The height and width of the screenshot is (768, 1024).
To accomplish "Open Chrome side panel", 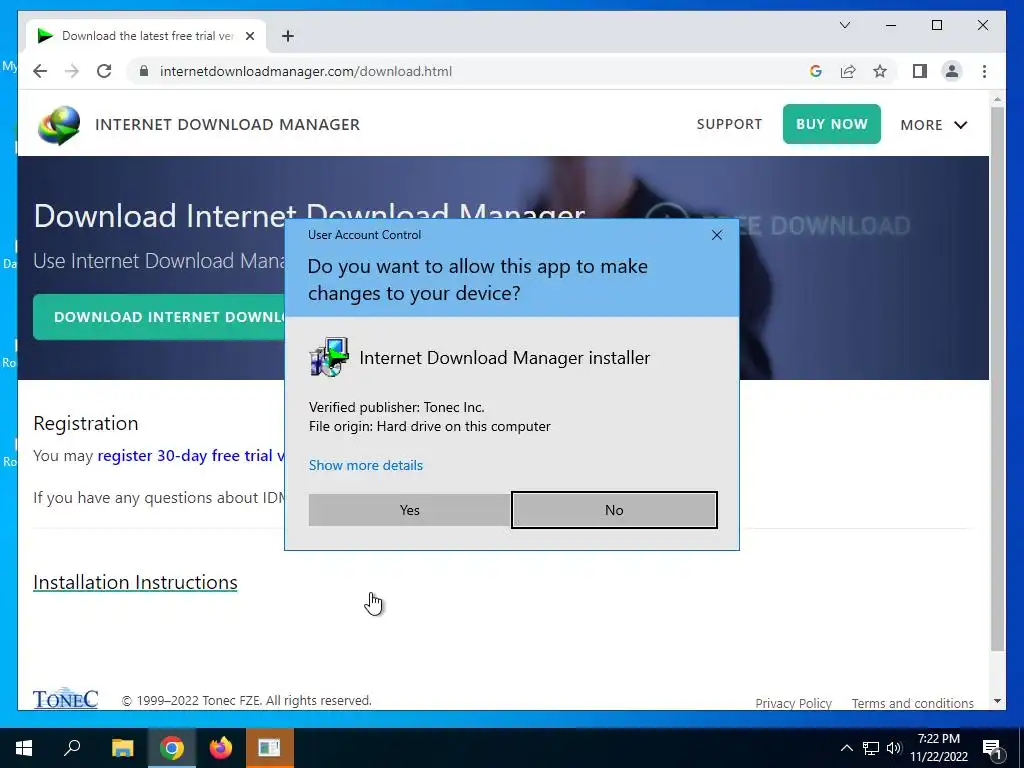I will [x=920, y=71].
